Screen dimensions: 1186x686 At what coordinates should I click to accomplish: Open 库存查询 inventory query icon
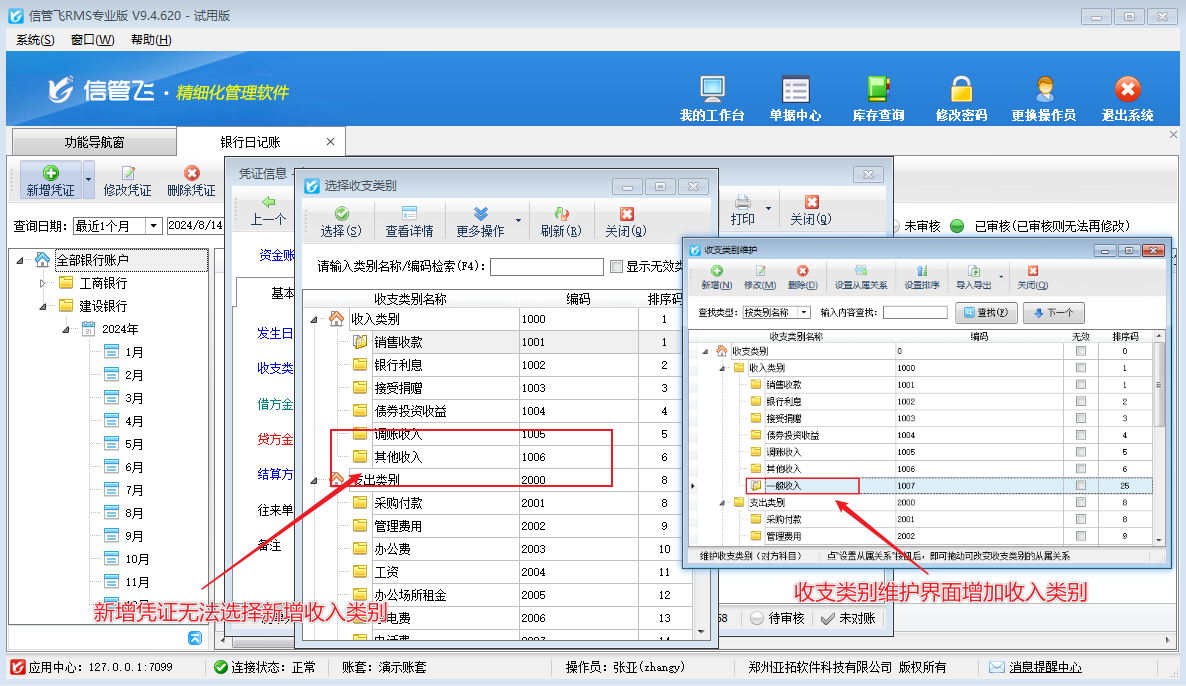[x=878, y=99]
